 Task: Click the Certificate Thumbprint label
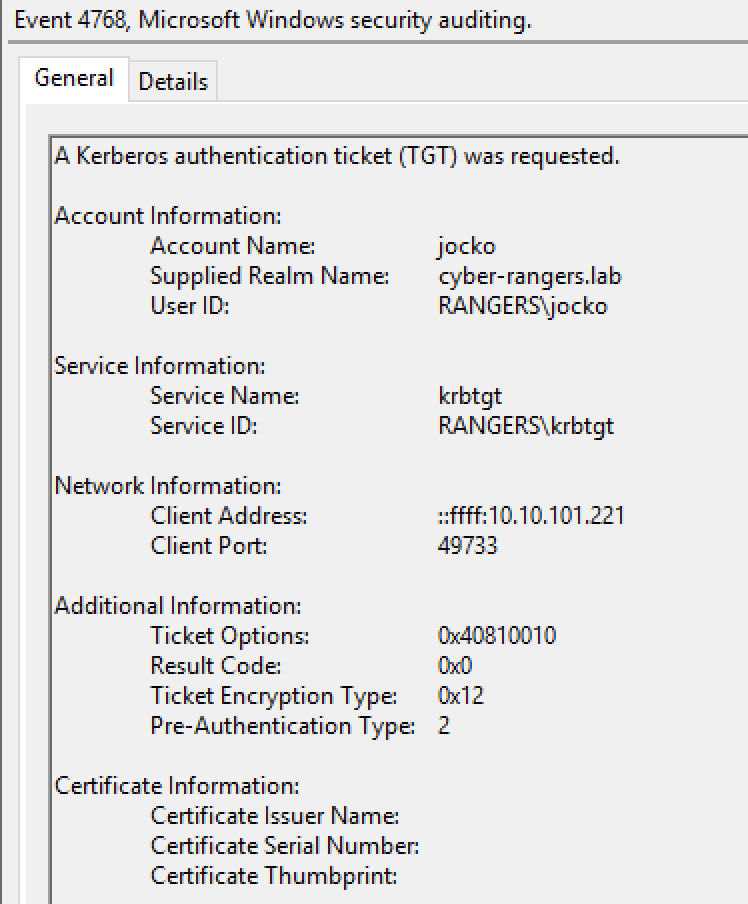click(x=274, y=876)
